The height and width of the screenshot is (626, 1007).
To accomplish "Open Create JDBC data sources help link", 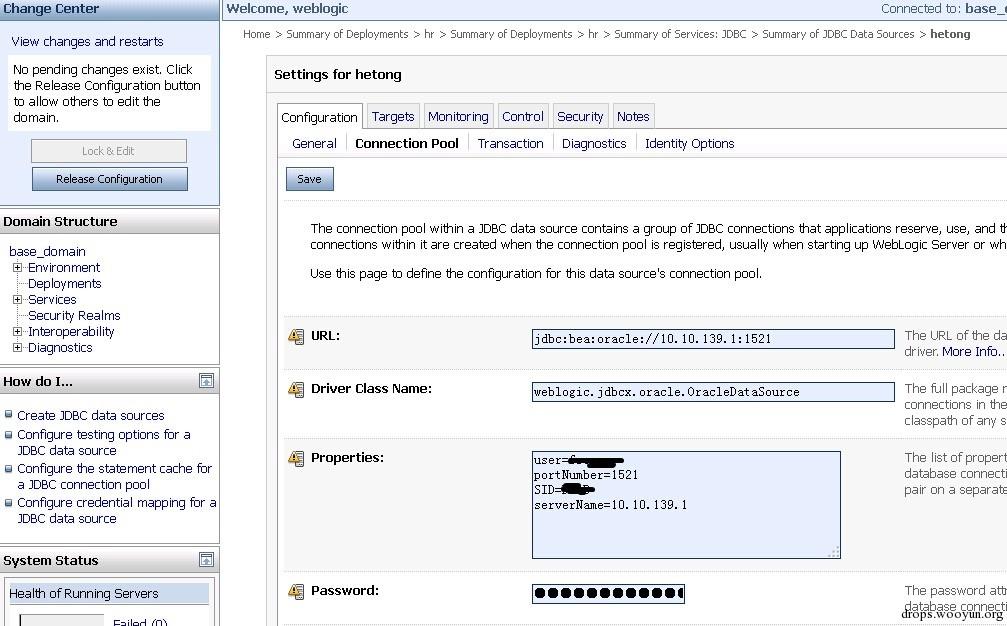I will [x=90, y=415].
